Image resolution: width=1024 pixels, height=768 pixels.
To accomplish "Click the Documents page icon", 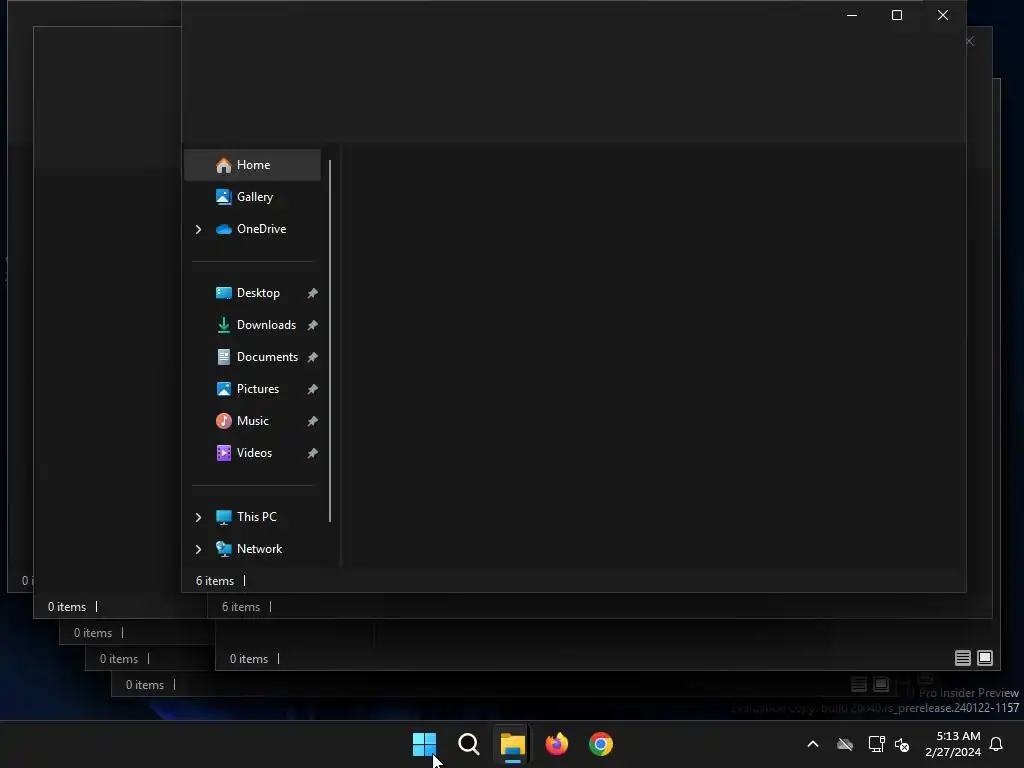I will (x=223, y=357).
